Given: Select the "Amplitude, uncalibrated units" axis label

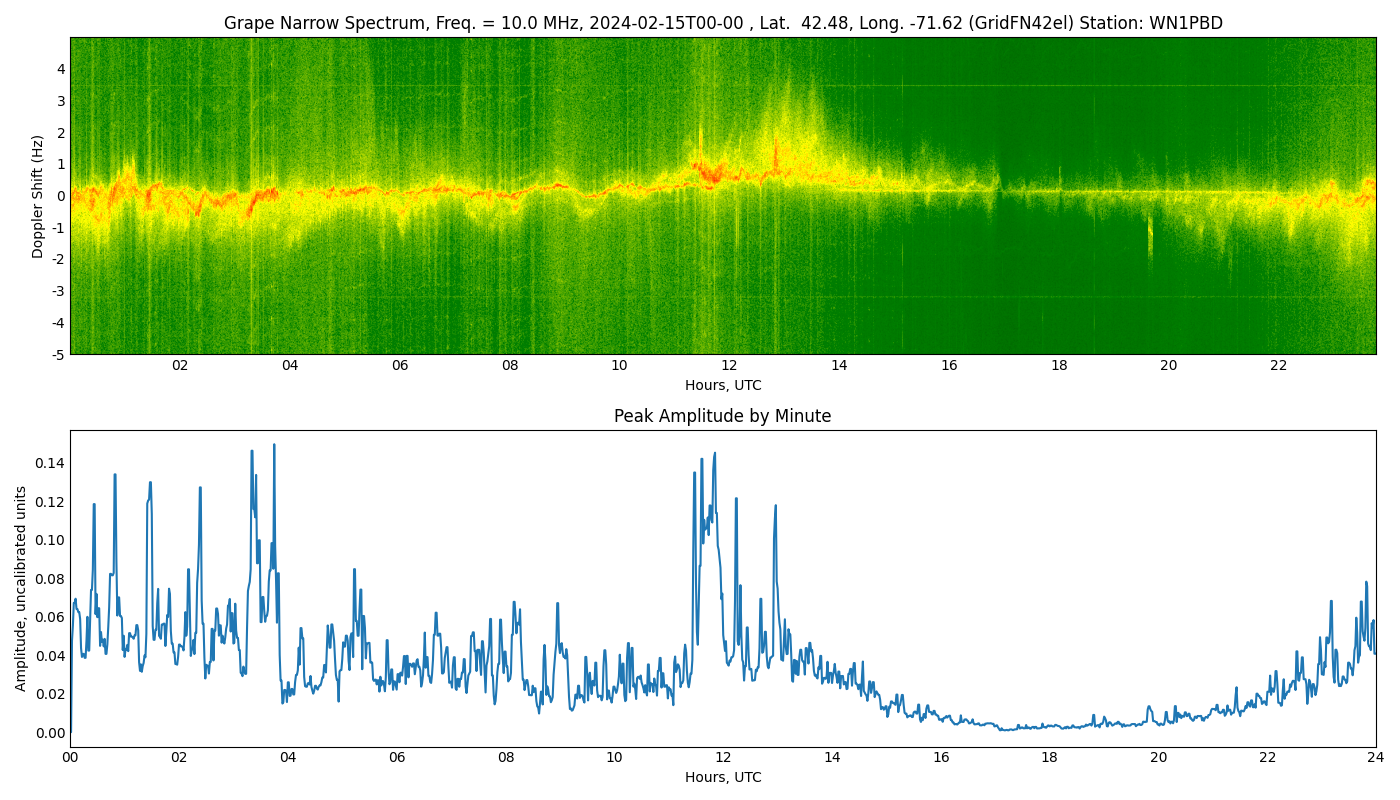Looking at the screenshot, I should pos(21,588).
